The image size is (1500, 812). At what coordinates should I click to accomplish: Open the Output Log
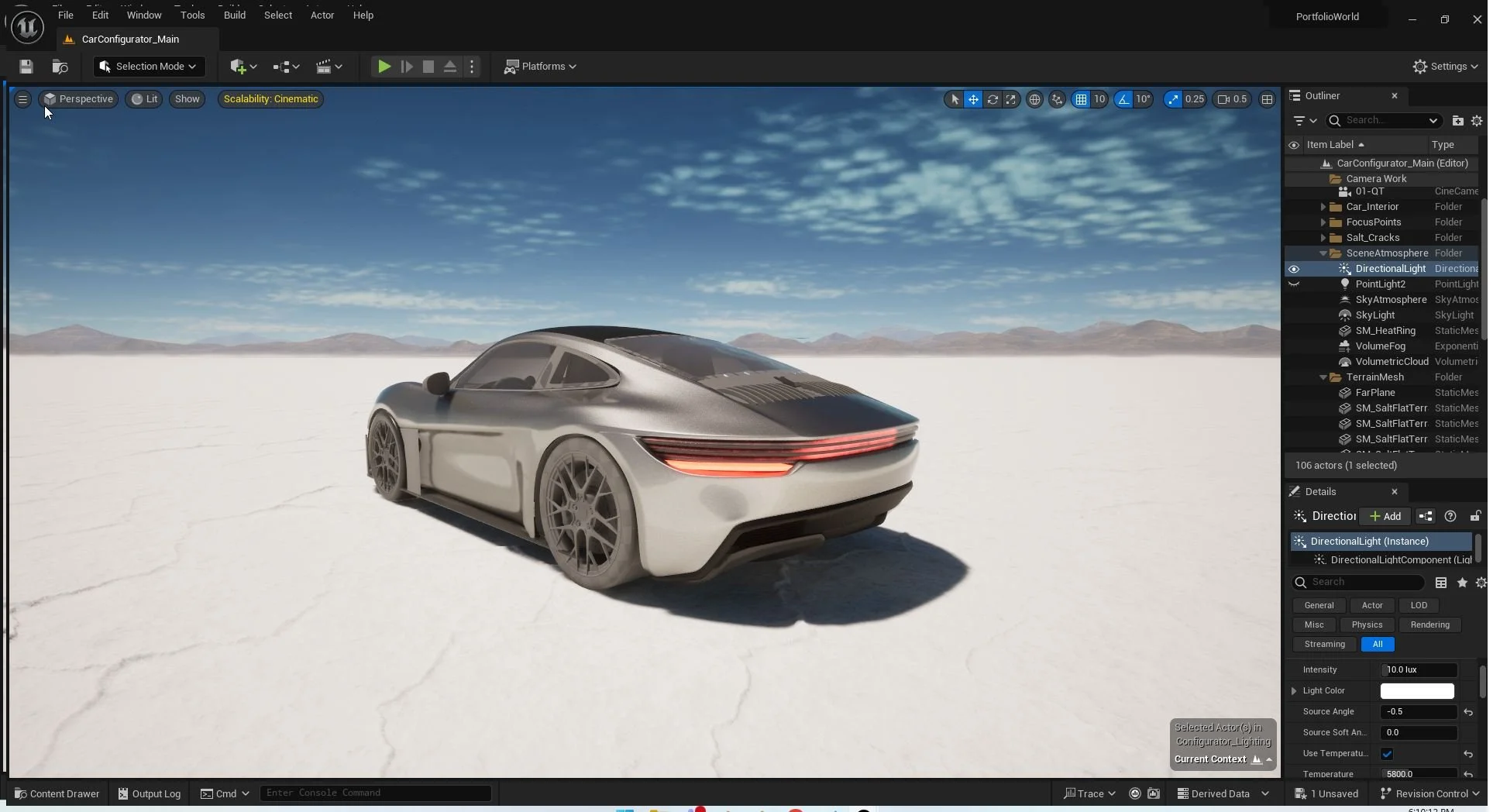click(150, 793)
